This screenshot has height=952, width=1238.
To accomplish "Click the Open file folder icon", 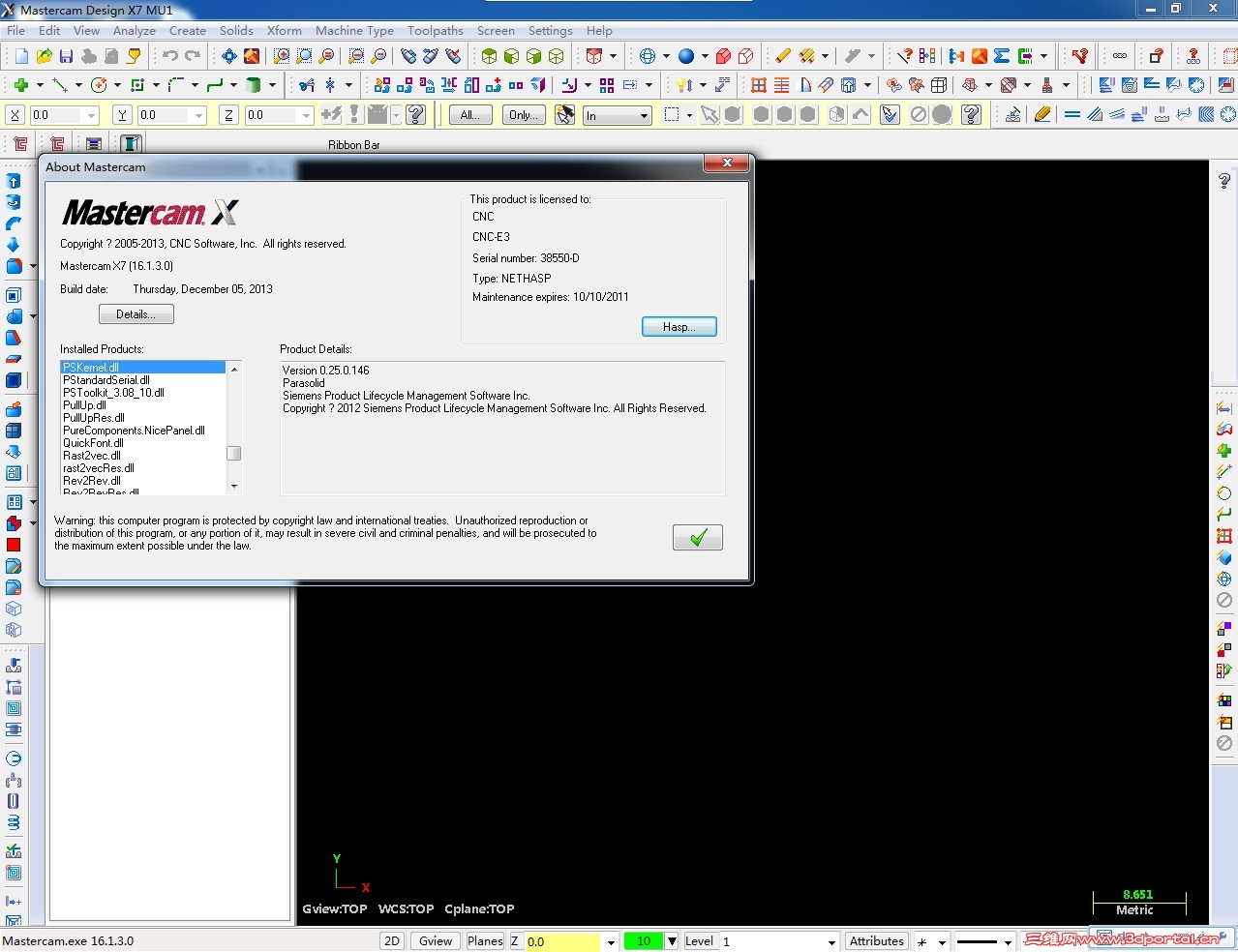I will coord(45,56).
